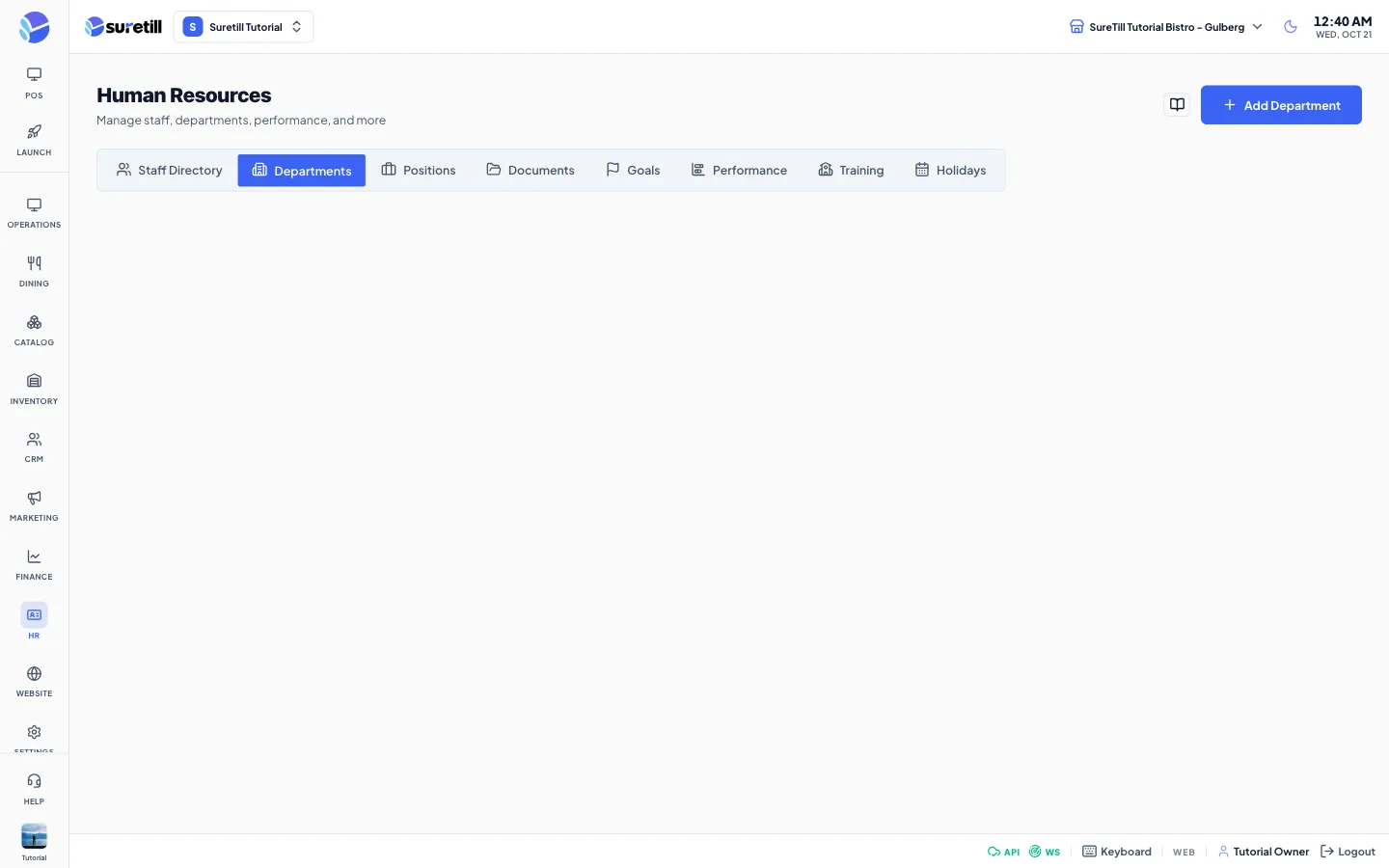Viewport: 1389px width, 868px height.
Task: Switch to the Goals tab
Action: click(x=633, y=170)
